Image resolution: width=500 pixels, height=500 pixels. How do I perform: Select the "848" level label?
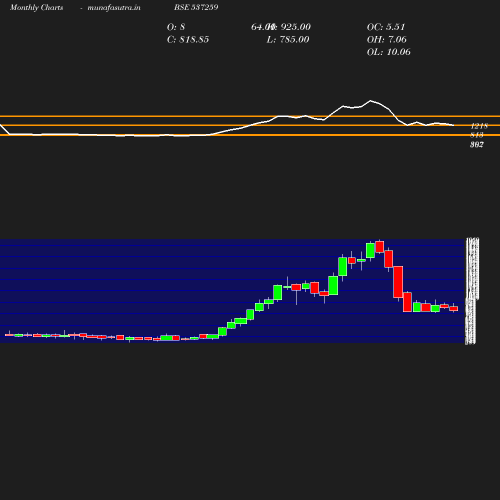(x=477, y=135)
